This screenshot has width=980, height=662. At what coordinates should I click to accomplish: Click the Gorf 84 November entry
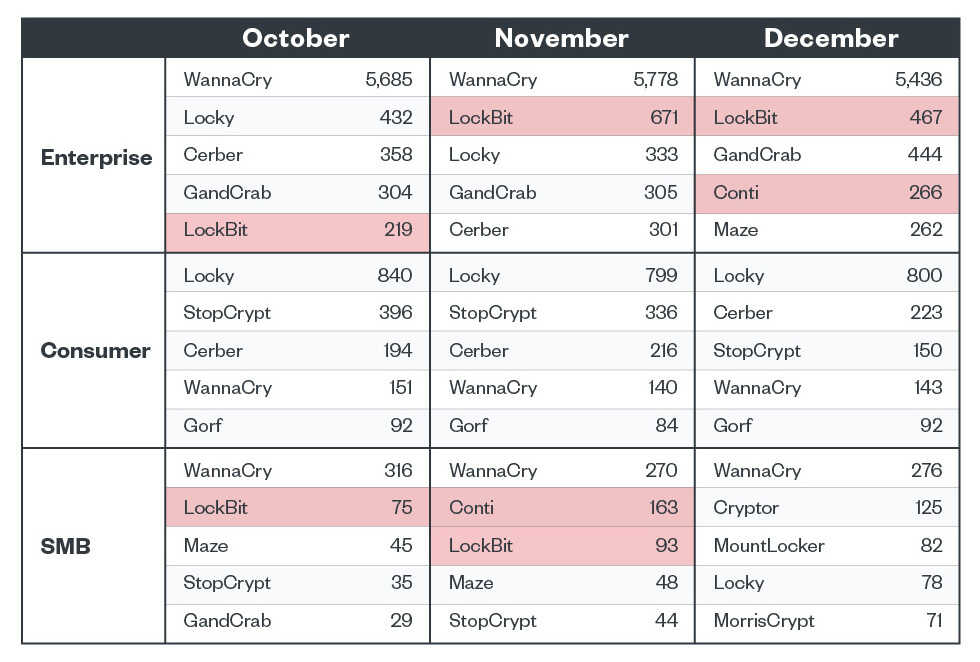(562, 426)
